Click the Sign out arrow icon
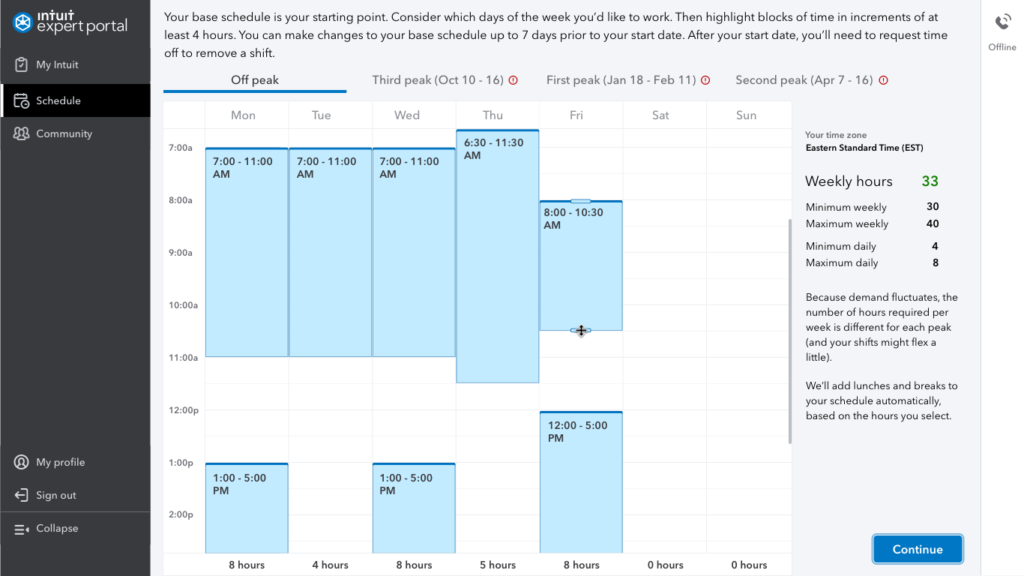This screenshot has height=576, width=1024. click(22, 496)
